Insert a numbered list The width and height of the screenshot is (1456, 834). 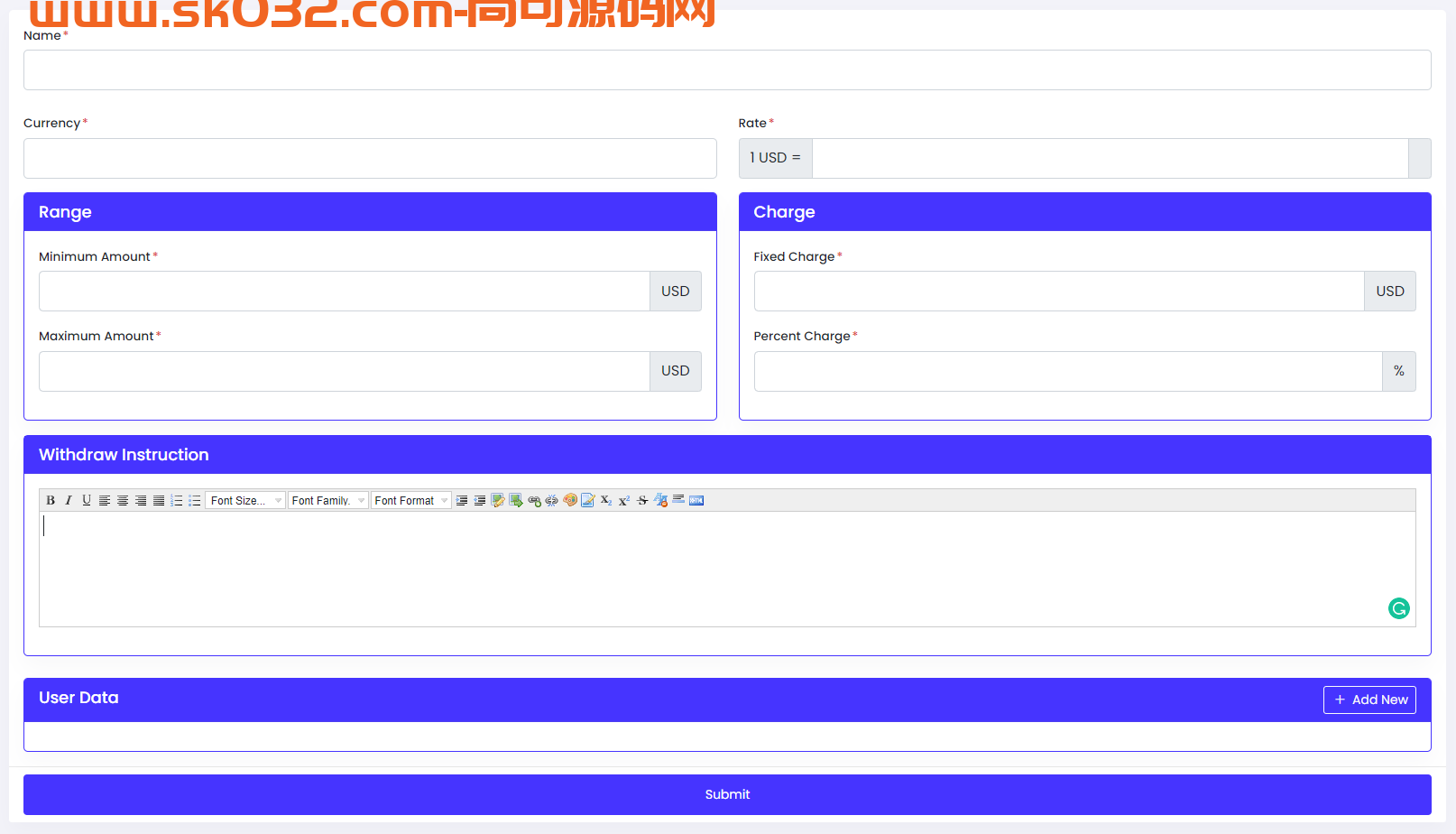click(177, 500)
